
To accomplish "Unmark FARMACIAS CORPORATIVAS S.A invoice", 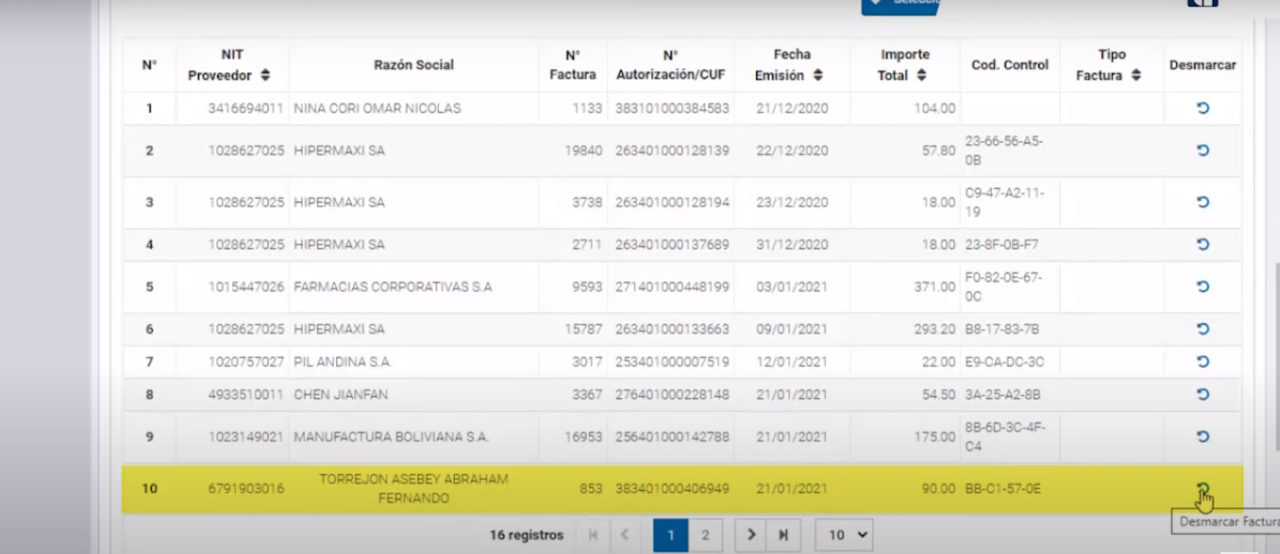I will [1203, 287].
